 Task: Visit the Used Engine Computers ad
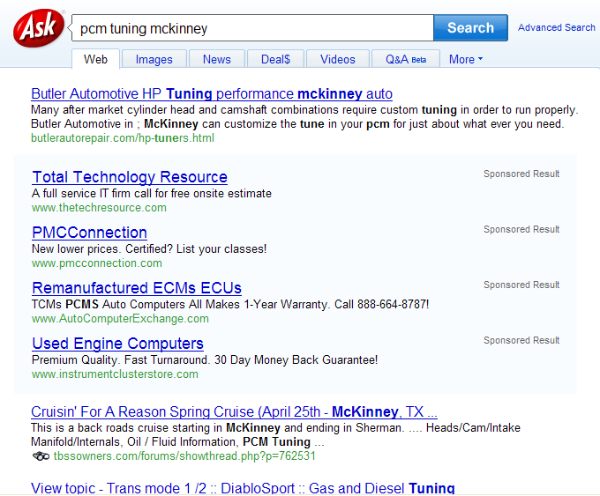(x=118, y=344)
